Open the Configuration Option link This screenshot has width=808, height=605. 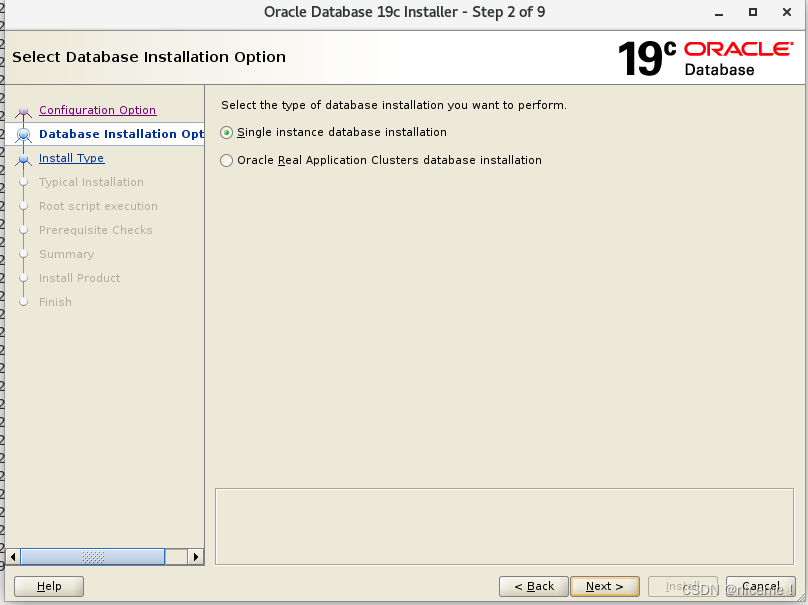[97, 110]
